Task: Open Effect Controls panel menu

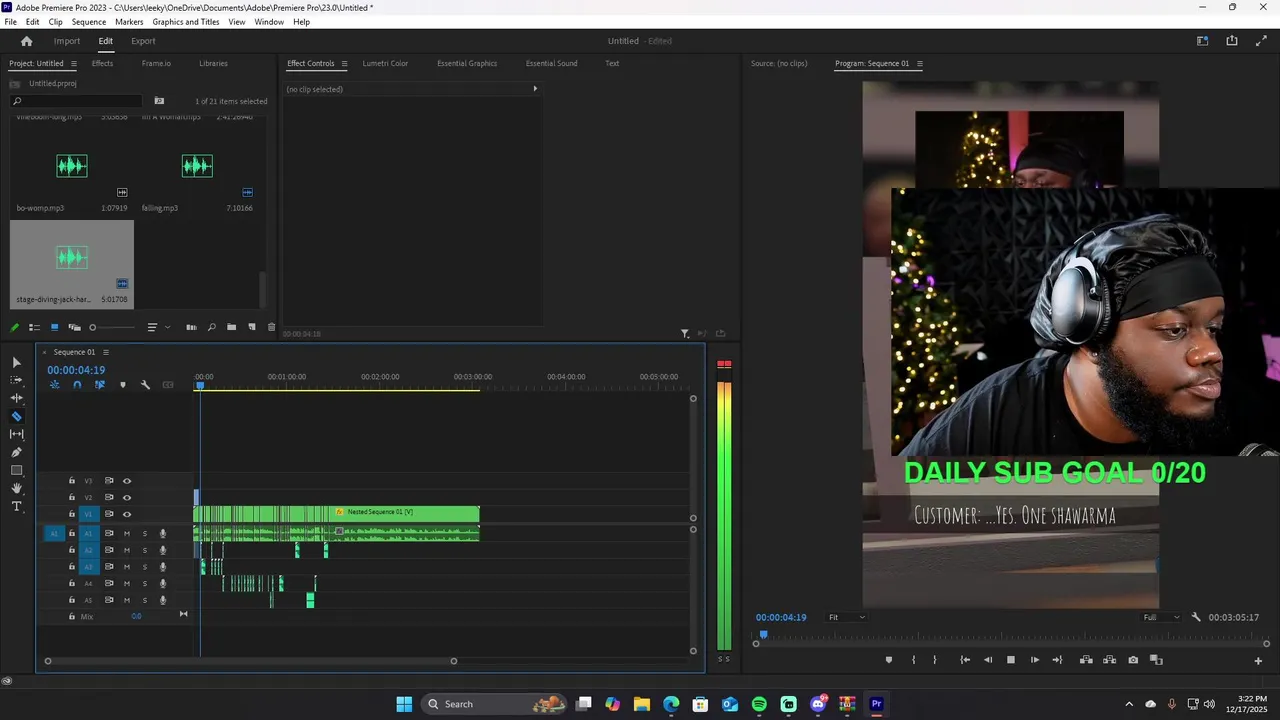Action: coord(344,64)
